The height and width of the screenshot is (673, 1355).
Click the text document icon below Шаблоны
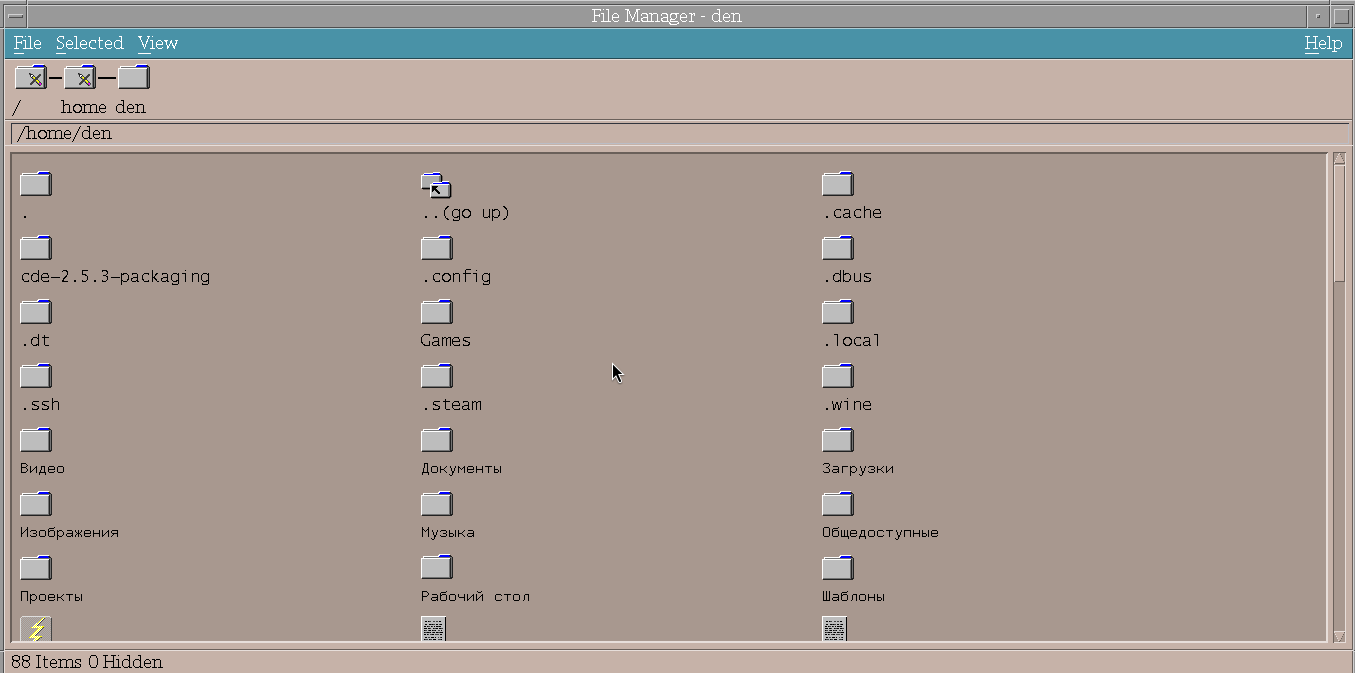coord(835,629)
